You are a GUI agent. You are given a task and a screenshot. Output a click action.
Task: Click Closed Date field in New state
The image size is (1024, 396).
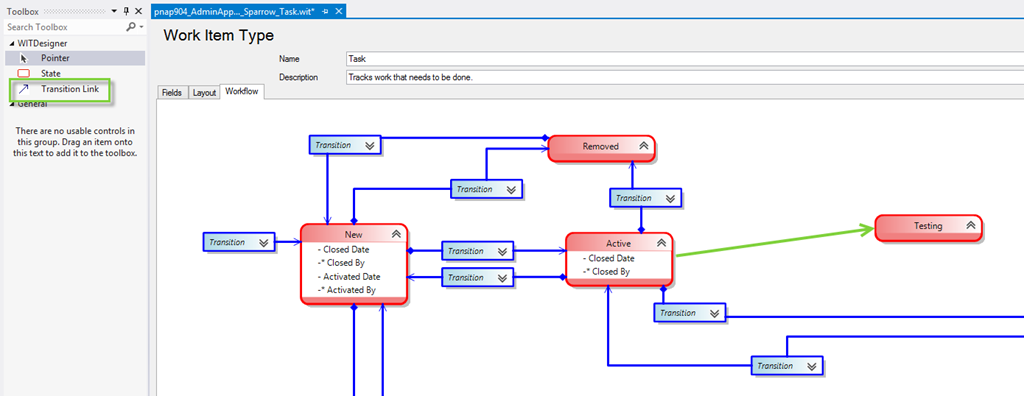(x=346, y=249)
